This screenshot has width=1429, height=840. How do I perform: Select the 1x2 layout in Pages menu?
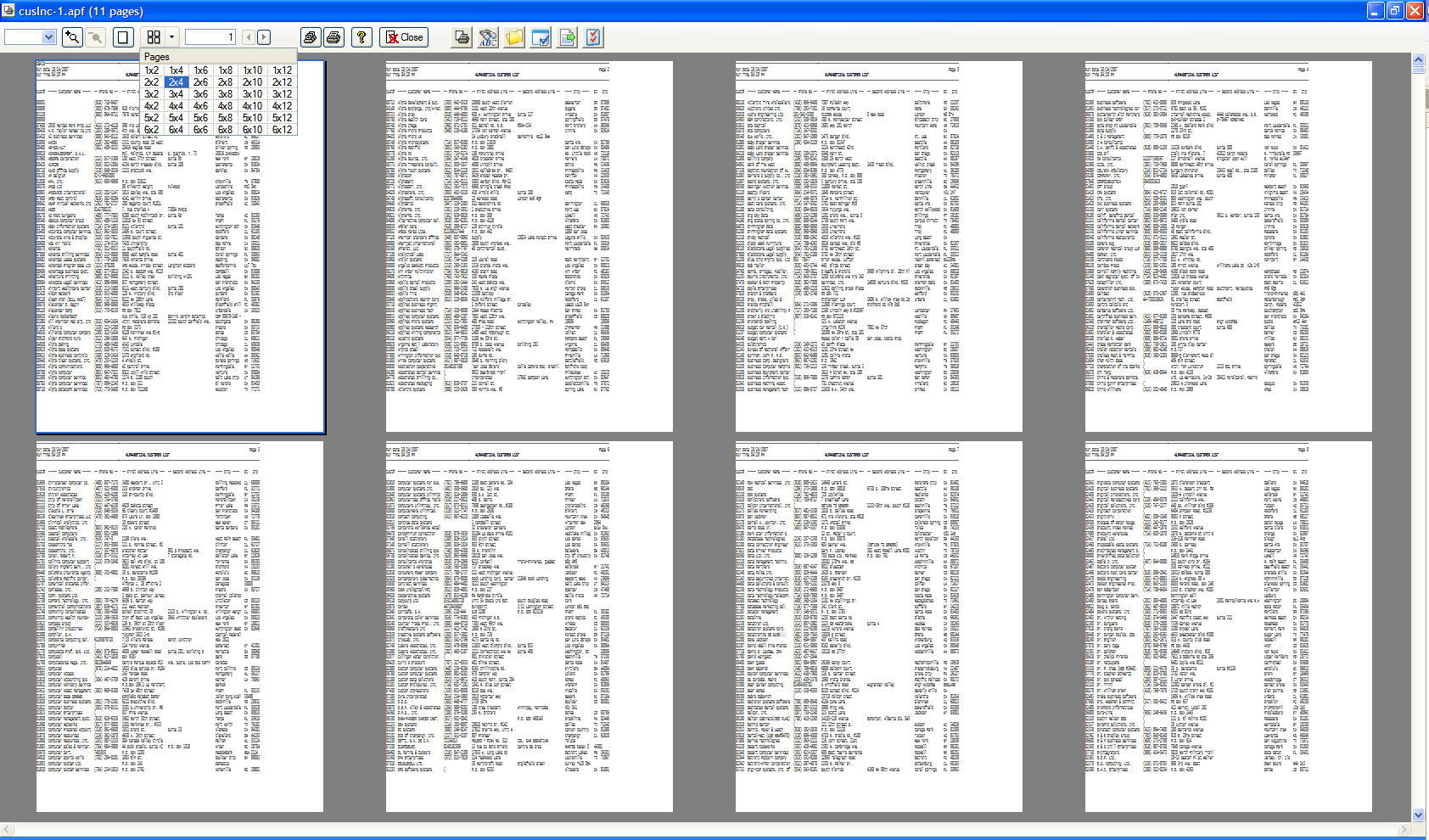point(151,70)
